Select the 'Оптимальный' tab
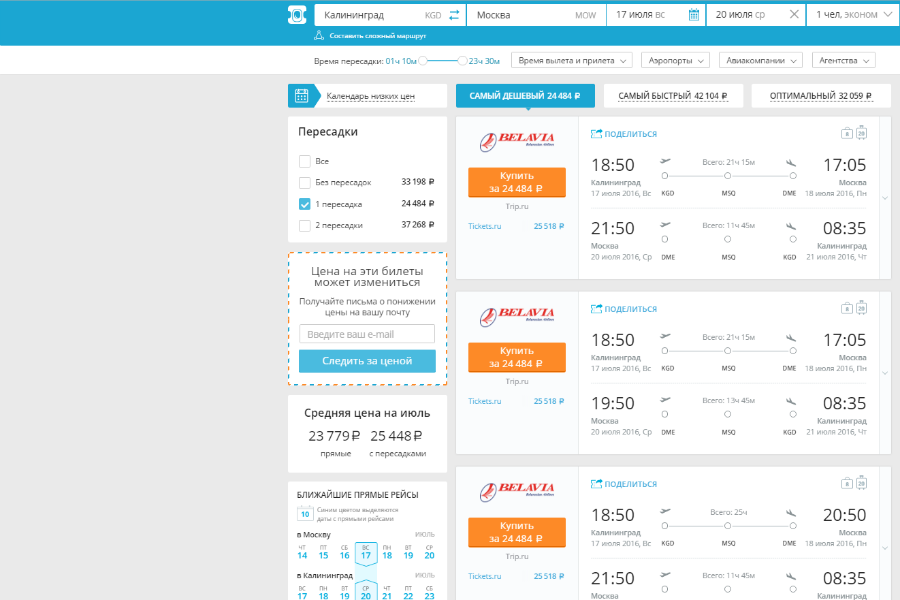The height and width of the screenshot is (600, 900). (x=820, y=96)
